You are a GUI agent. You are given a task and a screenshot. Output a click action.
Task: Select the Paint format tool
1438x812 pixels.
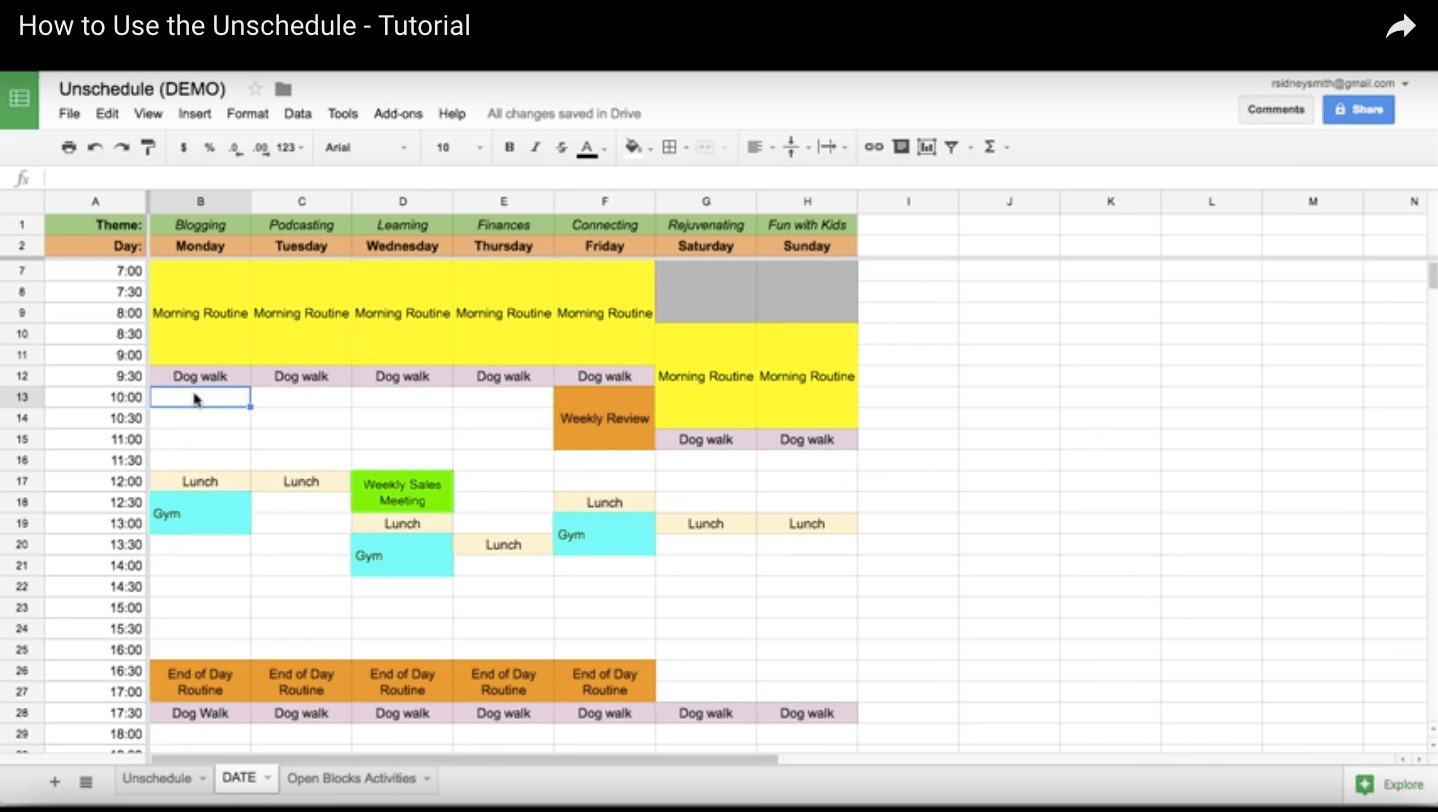pos(148,147)
